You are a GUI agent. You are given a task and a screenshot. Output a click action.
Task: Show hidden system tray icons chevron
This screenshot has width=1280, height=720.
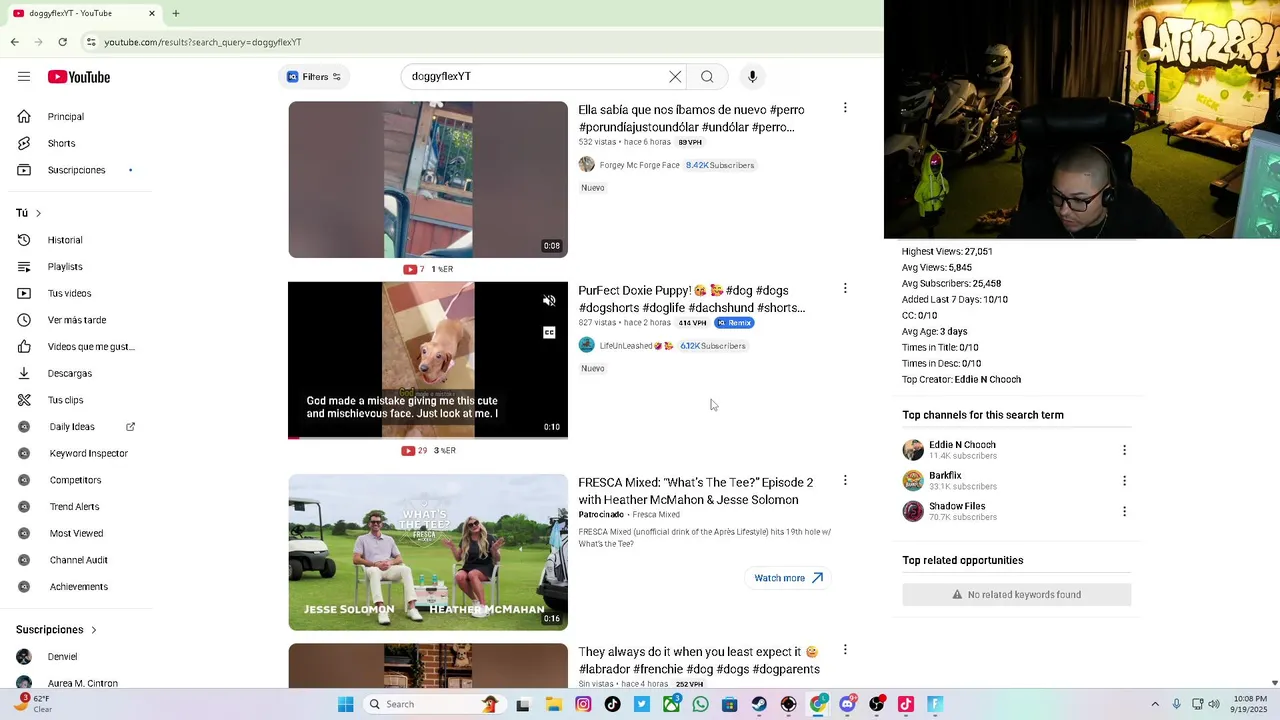[1155, 704]
